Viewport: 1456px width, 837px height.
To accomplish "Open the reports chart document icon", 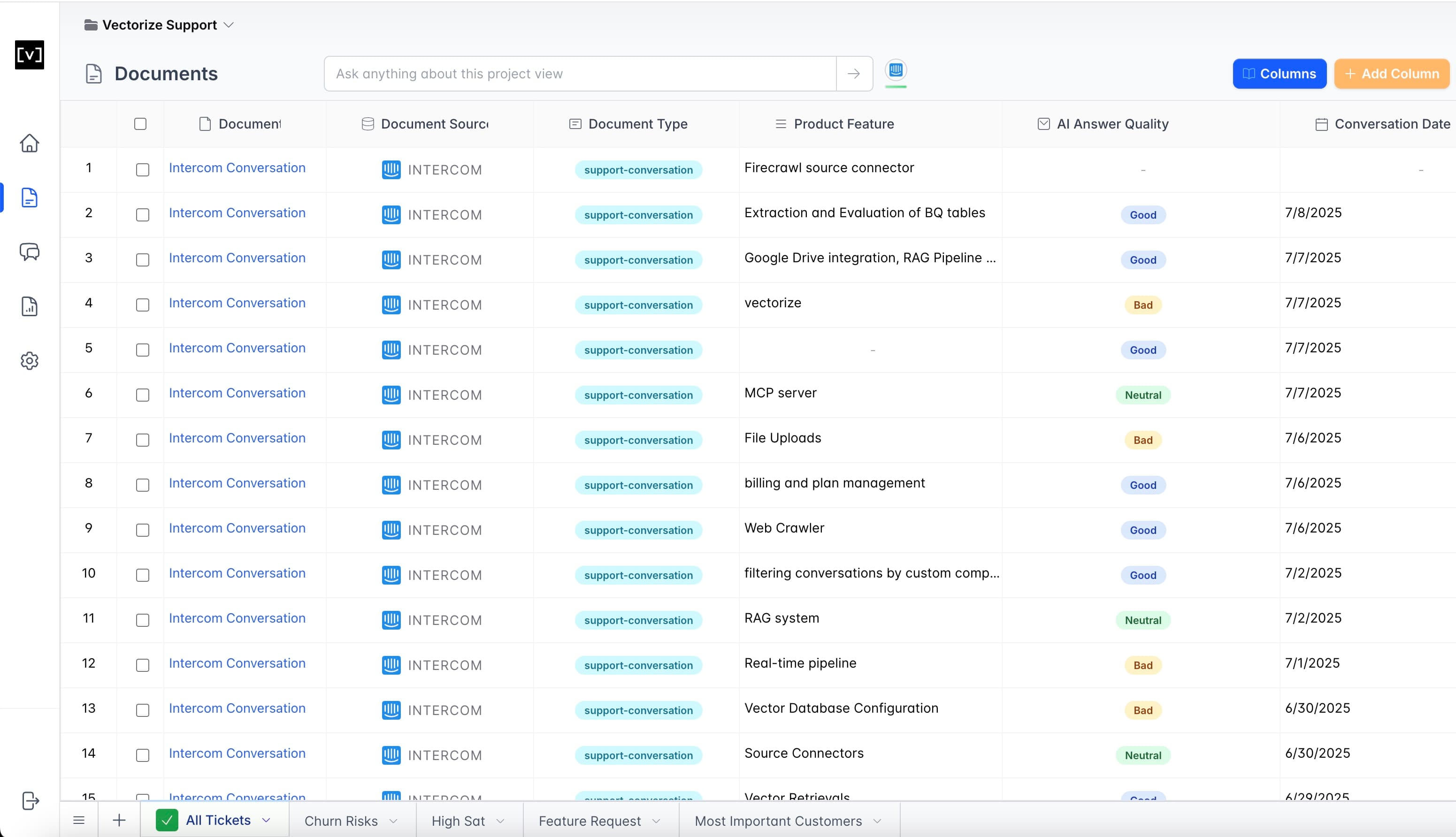I will click(29, 306).
